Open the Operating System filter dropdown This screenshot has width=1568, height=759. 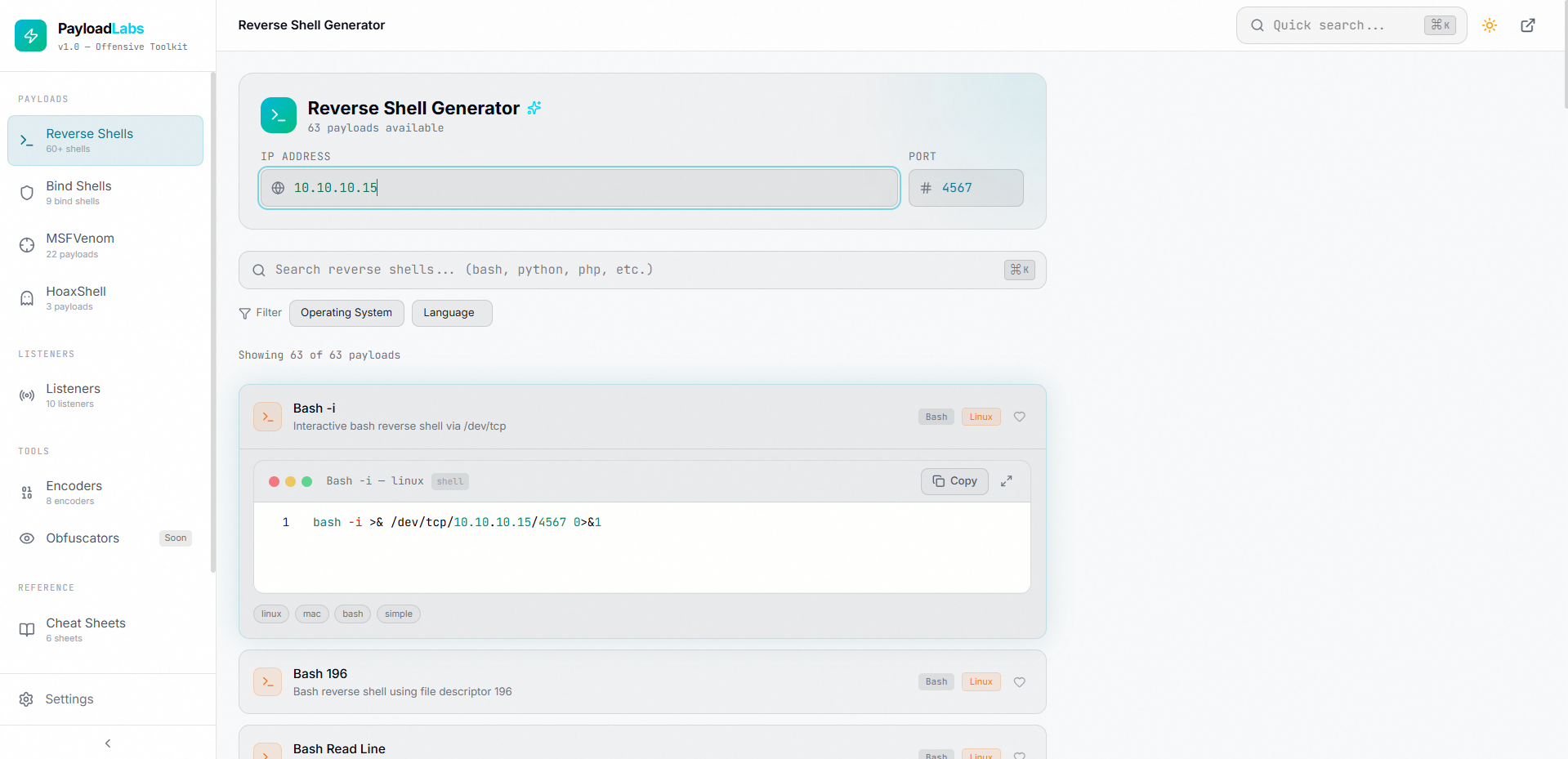pos(346,313)
